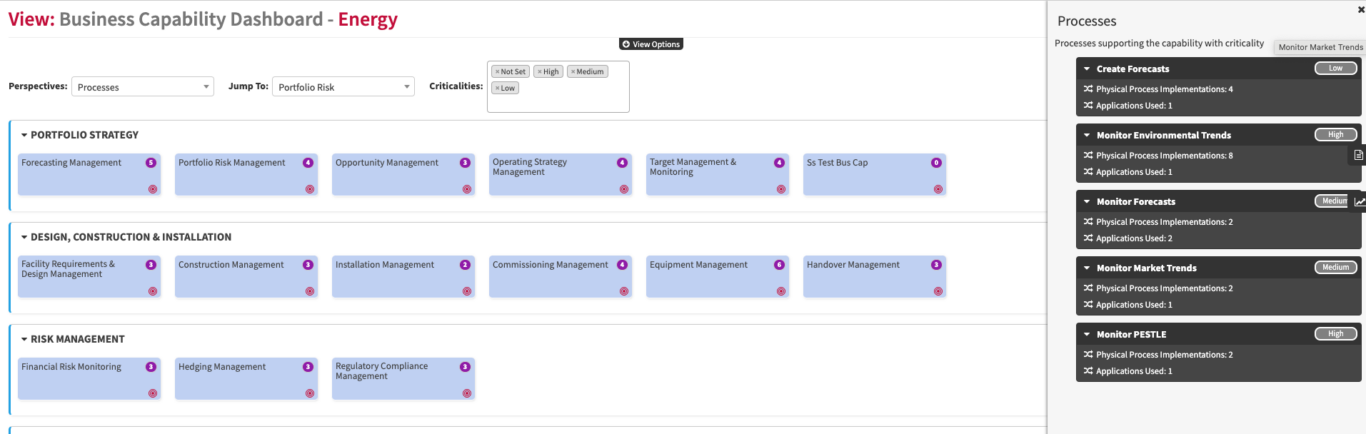The width and height of the screenshot is (1366, 434).
Task: Click inside the Criticalities multi-select field
Action: (x=558, y=86)
